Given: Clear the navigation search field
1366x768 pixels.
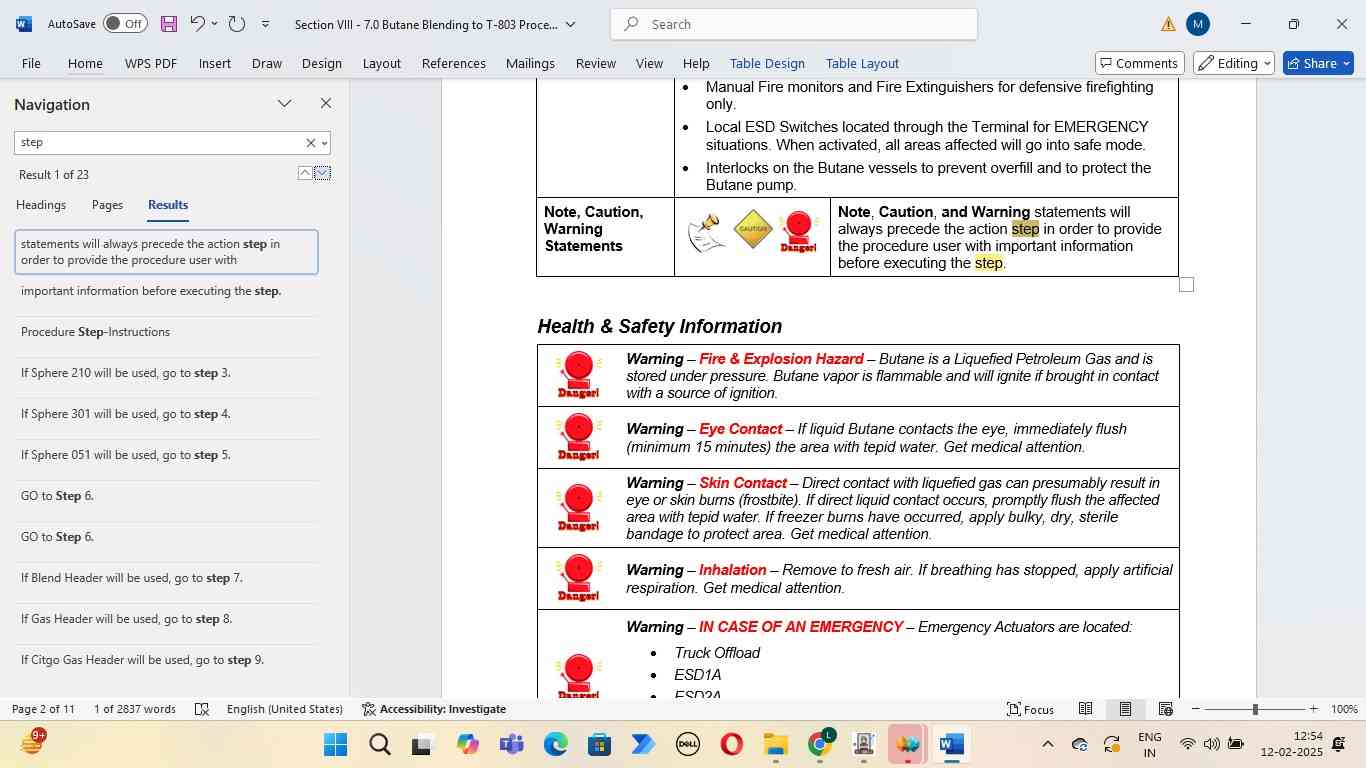Looking at the screenshot, I should click(310, 143).
